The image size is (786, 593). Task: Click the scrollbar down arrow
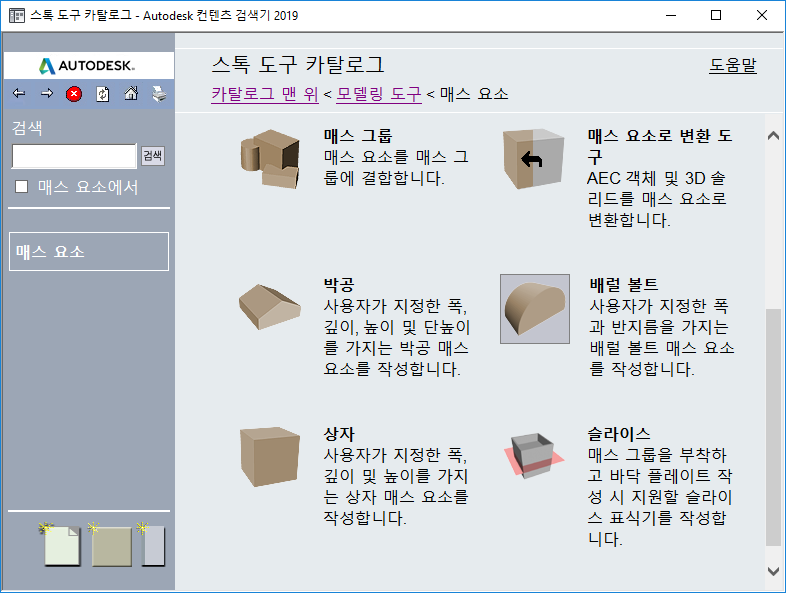(773, 571)
